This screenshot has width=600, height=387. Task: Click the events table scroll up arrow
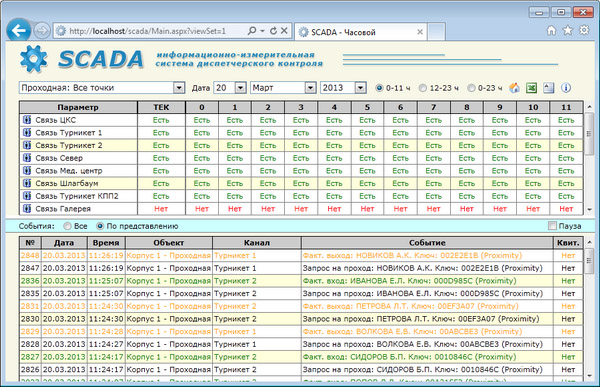point(589,242)
